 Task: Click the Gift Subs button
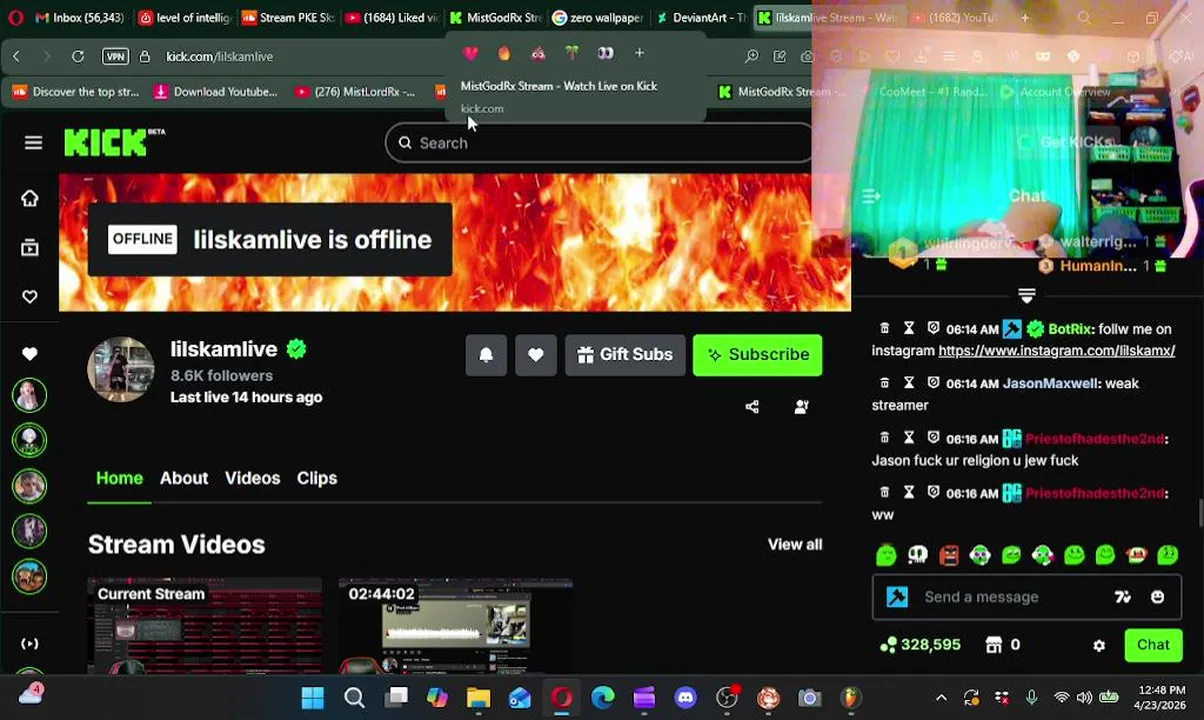click(625, 354)
